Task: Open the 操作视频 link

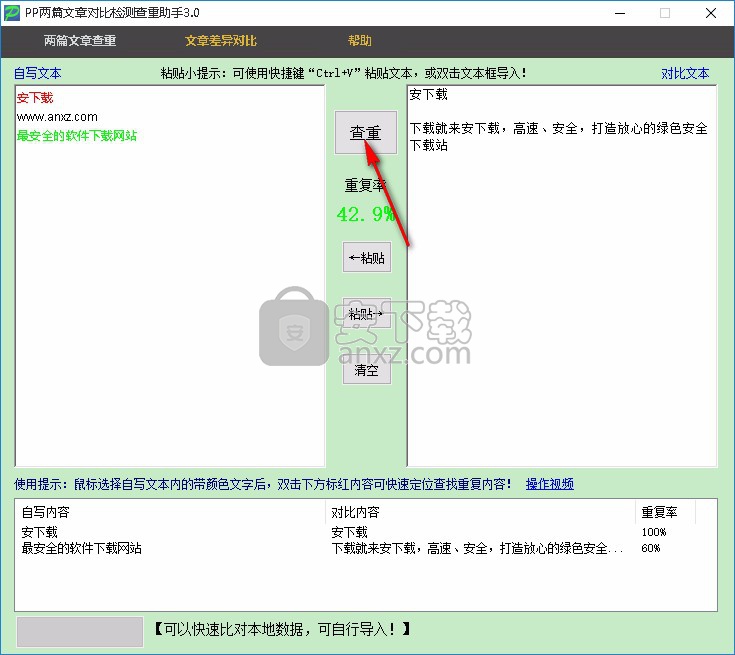Action: click(550, 484)
